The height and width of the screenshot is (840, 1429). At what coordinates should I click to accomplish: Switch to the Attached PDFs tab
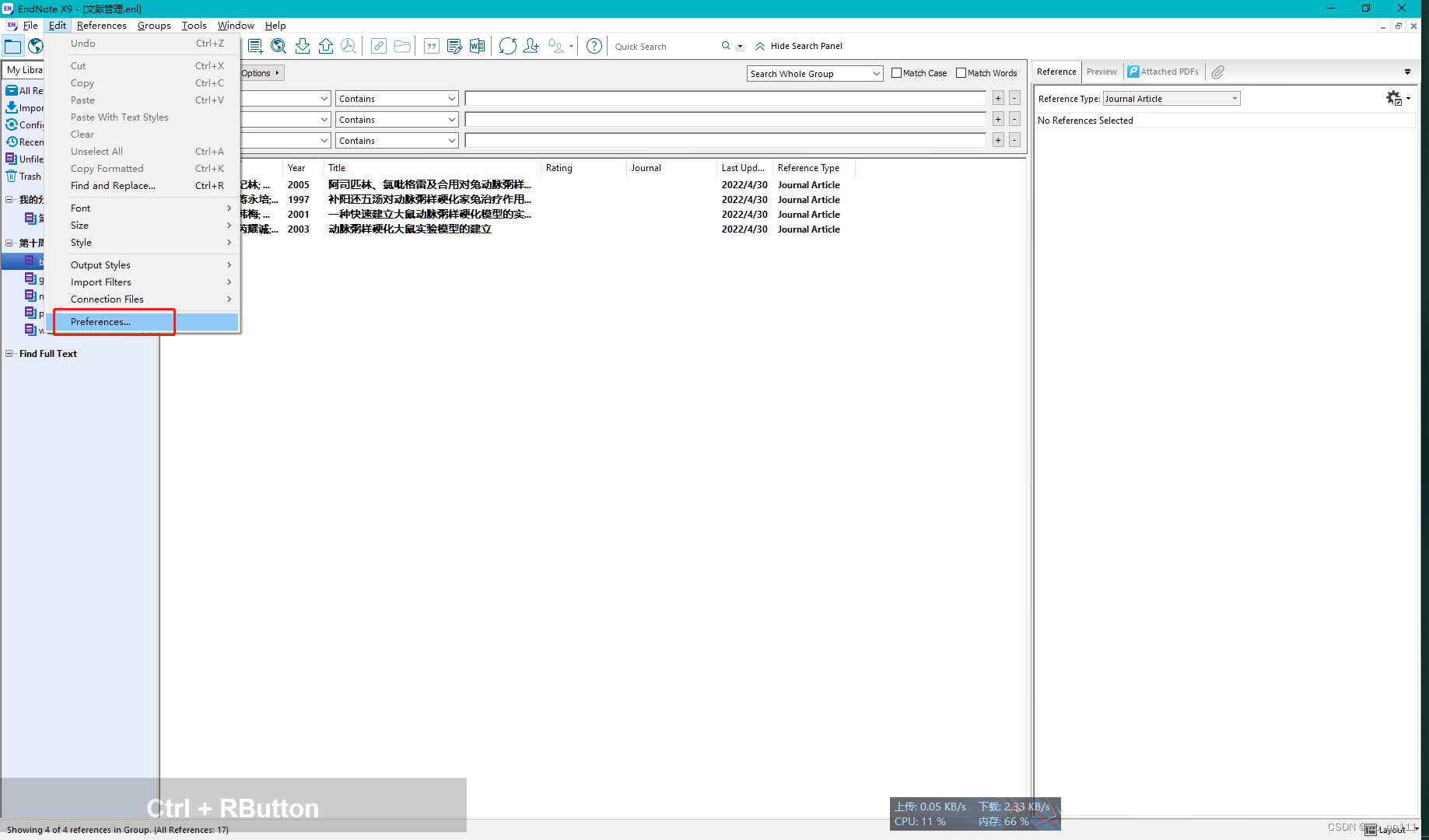1164,72
